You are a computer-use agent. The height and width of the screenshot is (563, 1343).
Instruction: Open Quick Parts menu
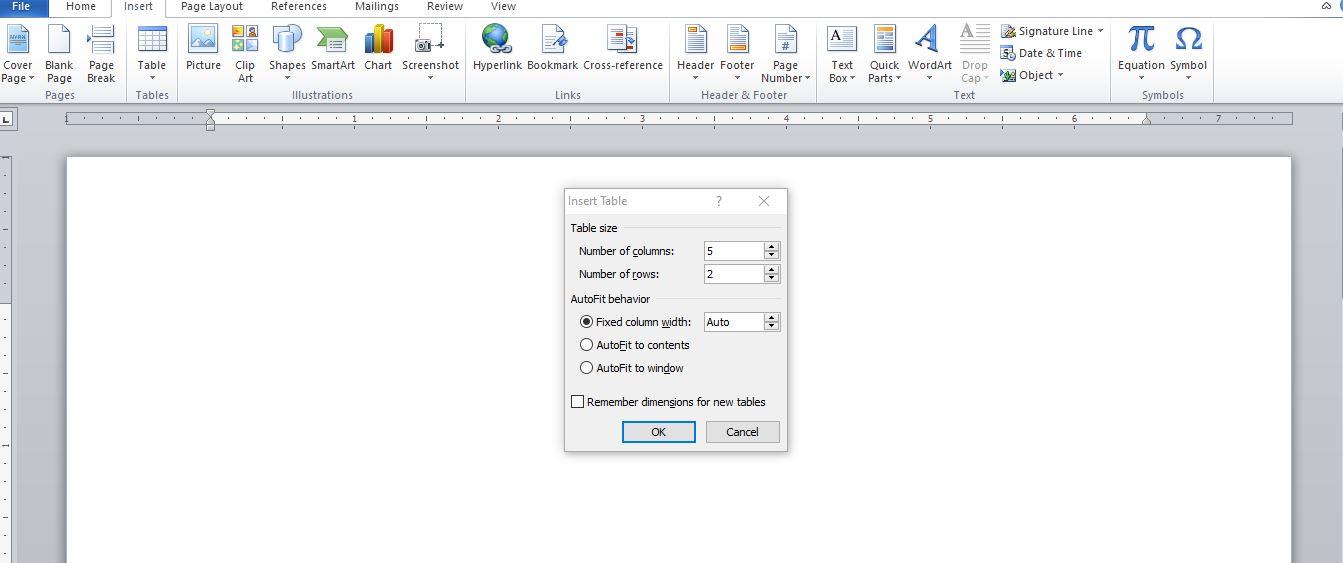tap(884, 54)
